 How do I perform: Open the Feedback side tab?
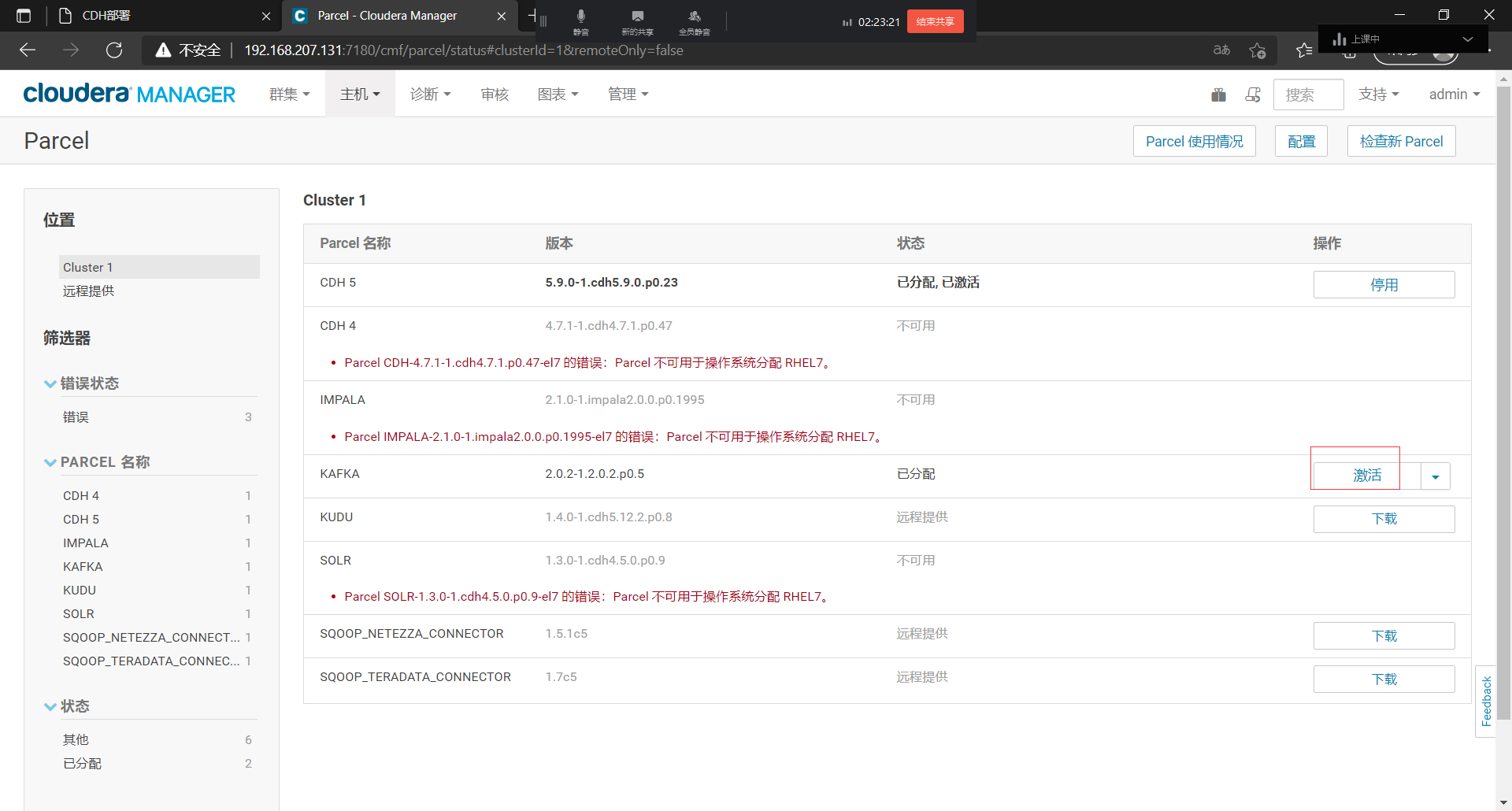coord(1486,702)
